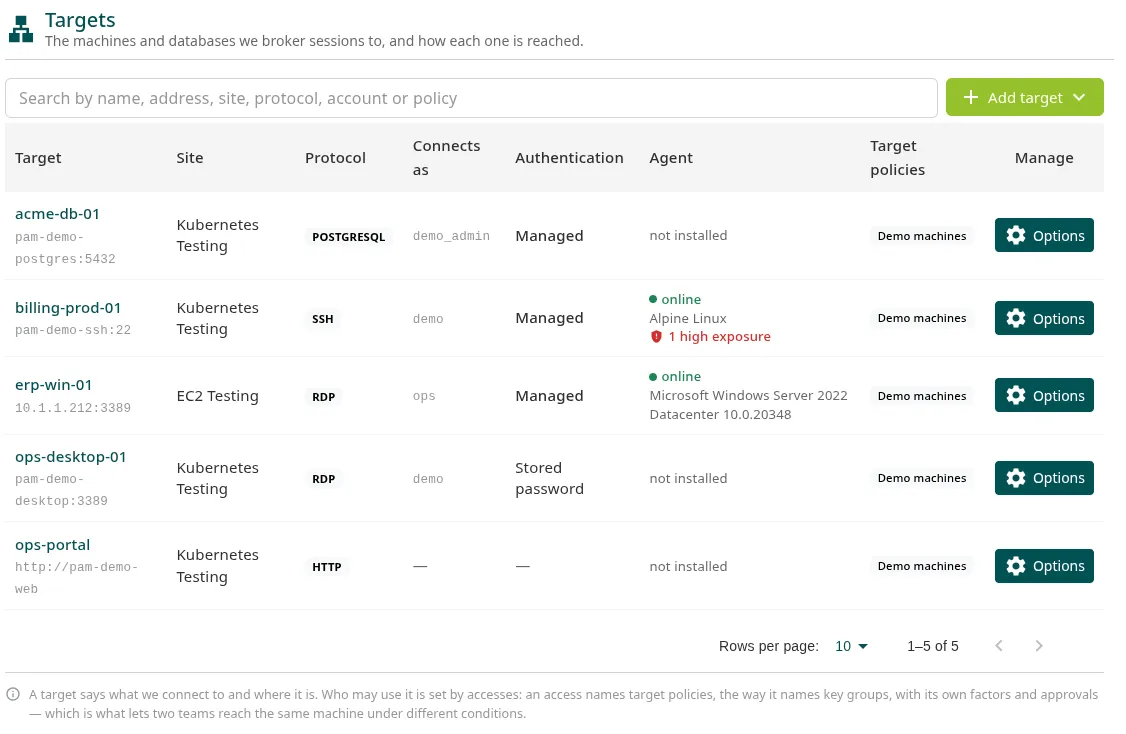
Task: Click the Demo machines policy for ops-desktop-01
Action: tap(922, 478)
